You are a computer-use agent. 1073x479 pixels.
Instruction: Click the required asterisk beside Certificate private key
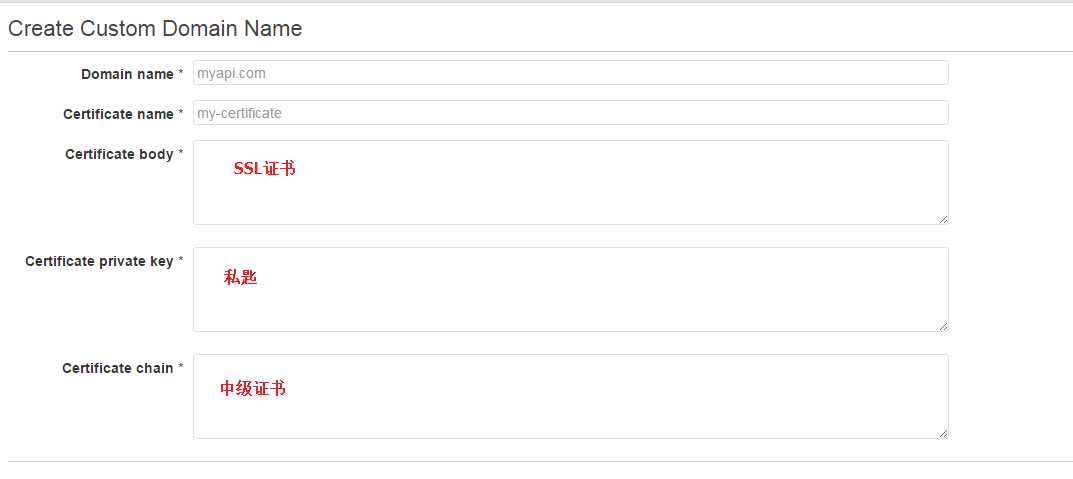[x=181, y=259]
